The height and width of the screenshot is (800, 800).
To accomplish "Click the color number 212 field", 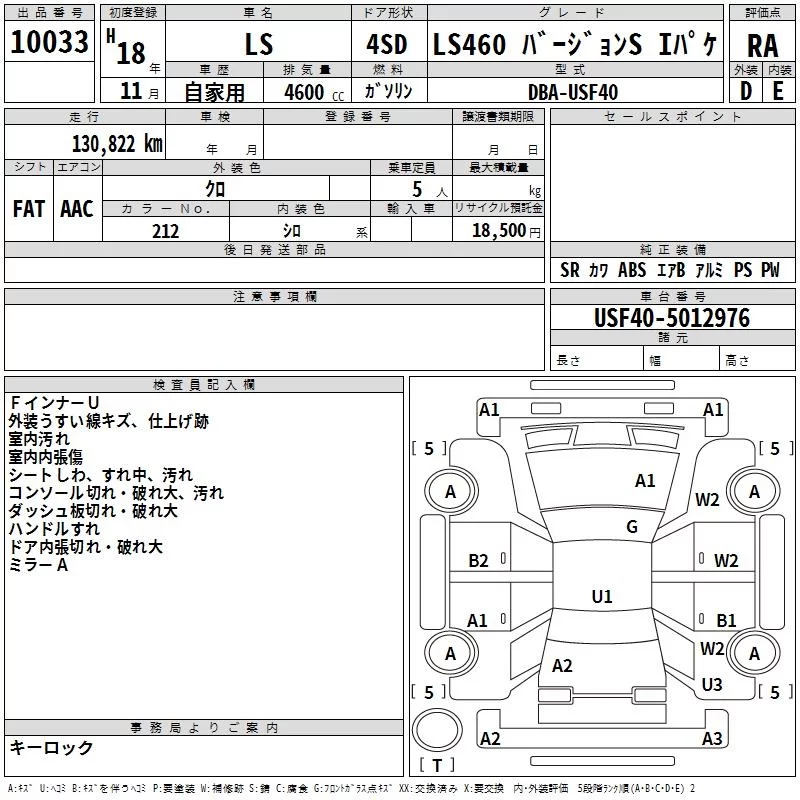I will (165, 231).
